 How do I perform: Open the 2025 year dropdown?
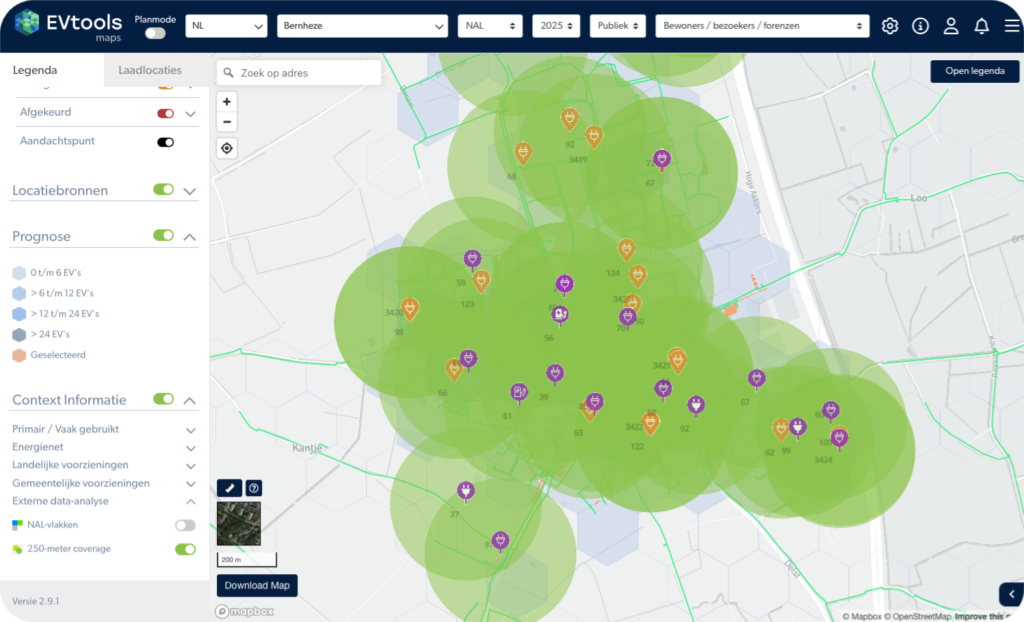pyautogui.click(x=556, y=26)
